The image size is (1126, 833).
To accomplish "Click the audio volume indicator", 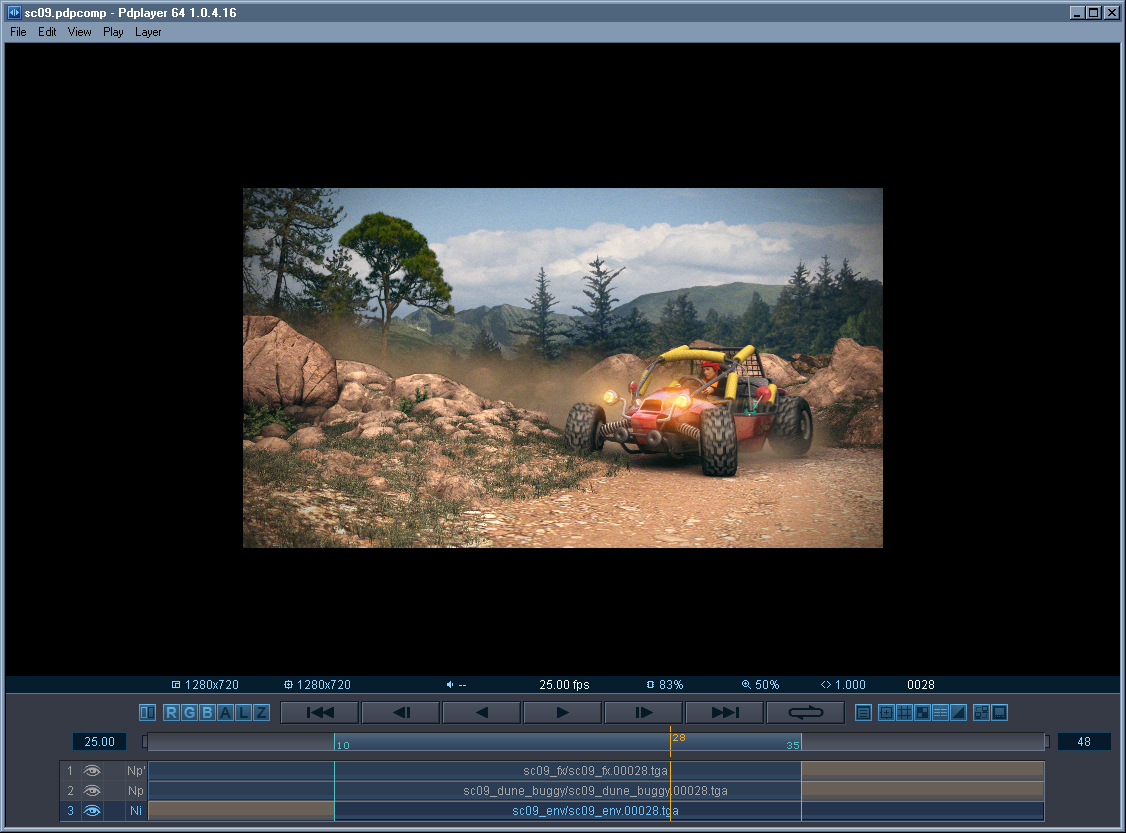I will [x=456, y=685].
